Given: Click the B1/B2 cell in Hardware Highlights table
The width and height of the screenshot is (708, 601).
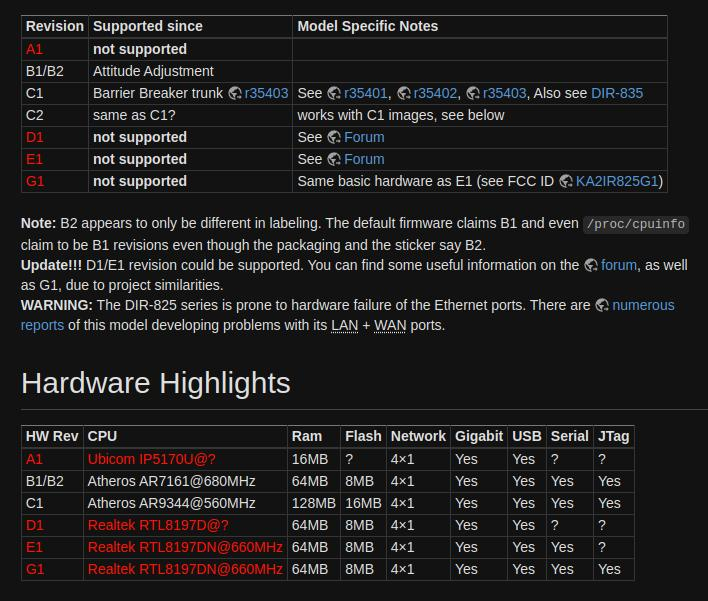Looking at the screenshot, I should (x=52, y=481).
